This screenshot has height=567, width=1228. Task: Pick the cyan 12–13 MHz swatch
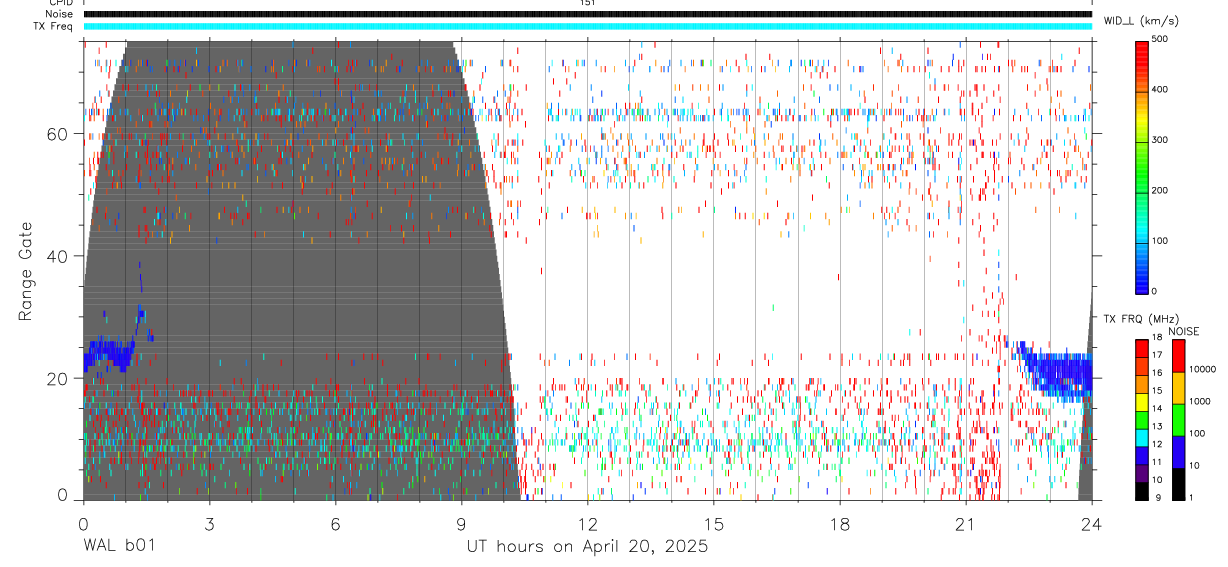[x=1142, y=438]
